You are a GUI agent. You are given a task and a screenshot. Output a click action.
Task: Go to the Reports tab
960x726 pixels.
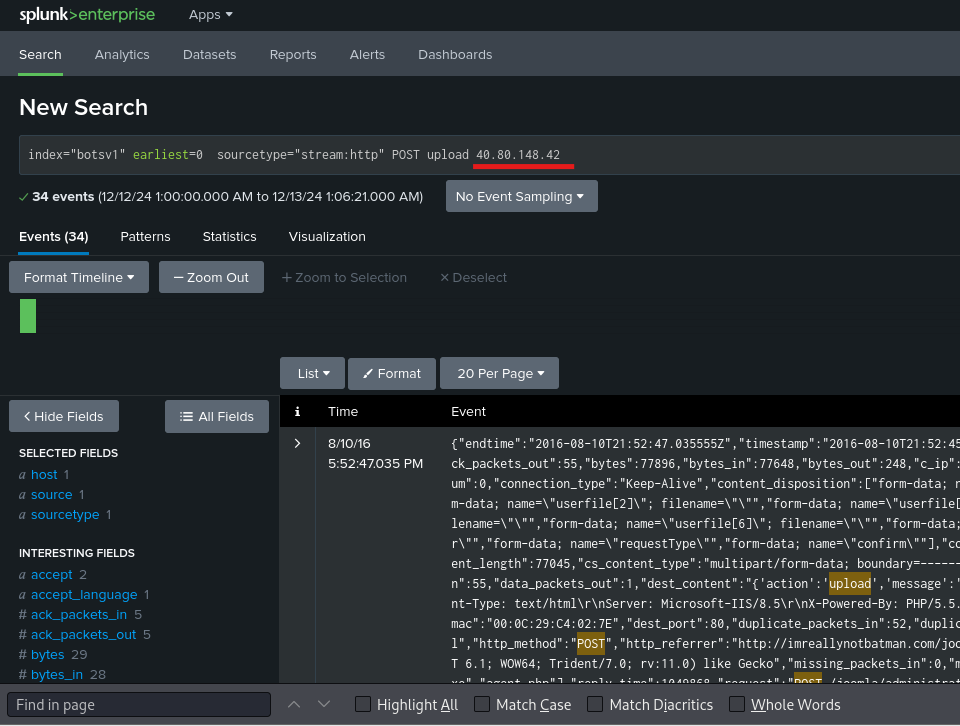click(293, 54)
